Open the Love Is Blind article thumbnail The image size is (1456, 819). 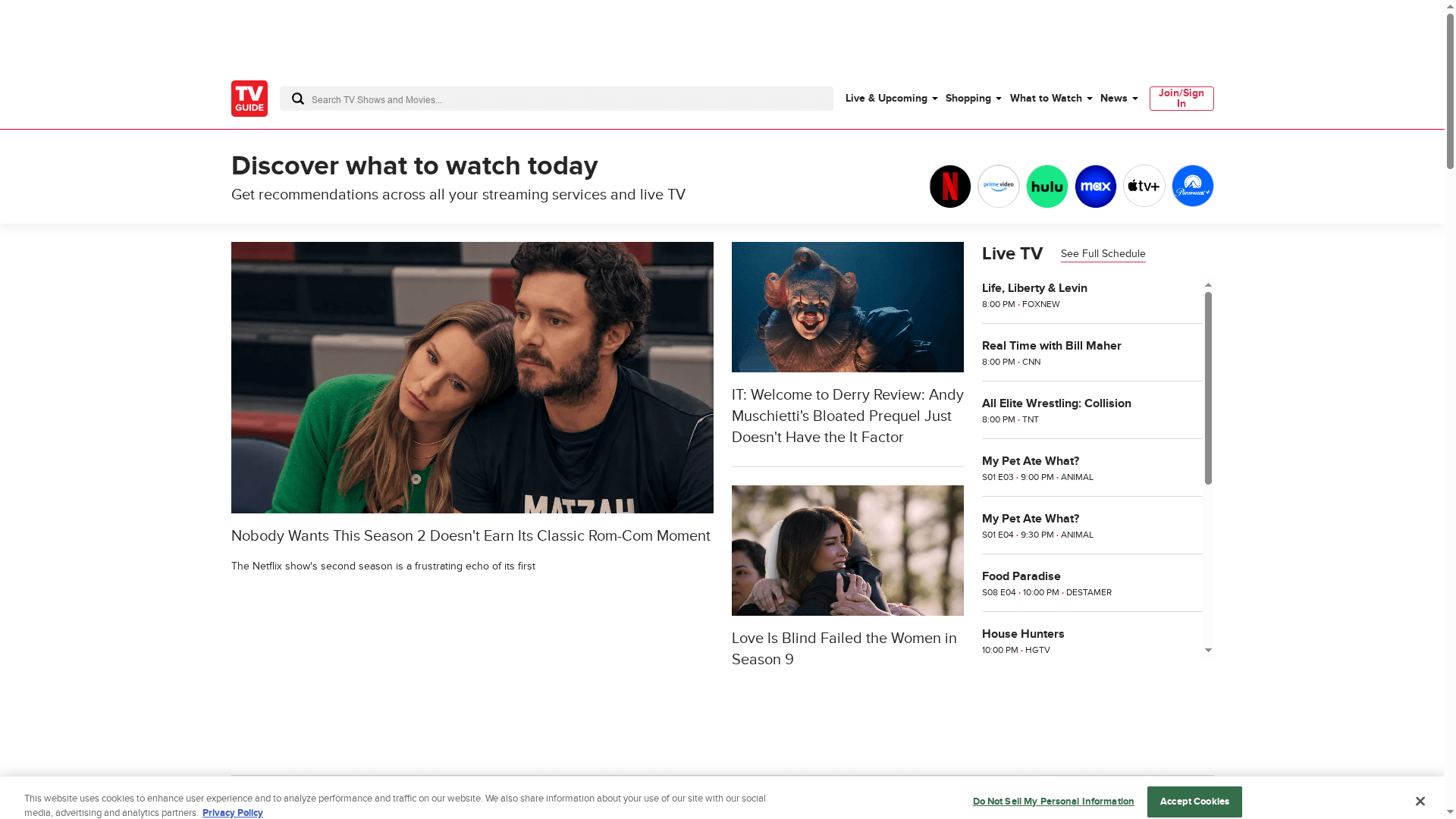tap(847, 551)
